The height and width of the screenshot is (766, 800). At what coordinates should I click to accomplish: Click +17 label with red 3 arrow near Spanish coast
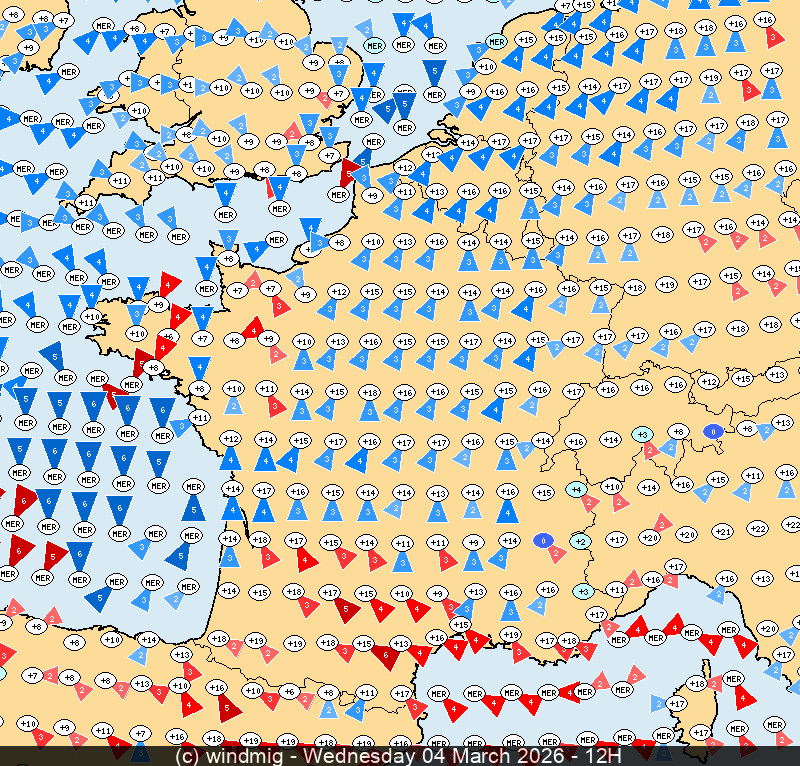tap(402, 693)
